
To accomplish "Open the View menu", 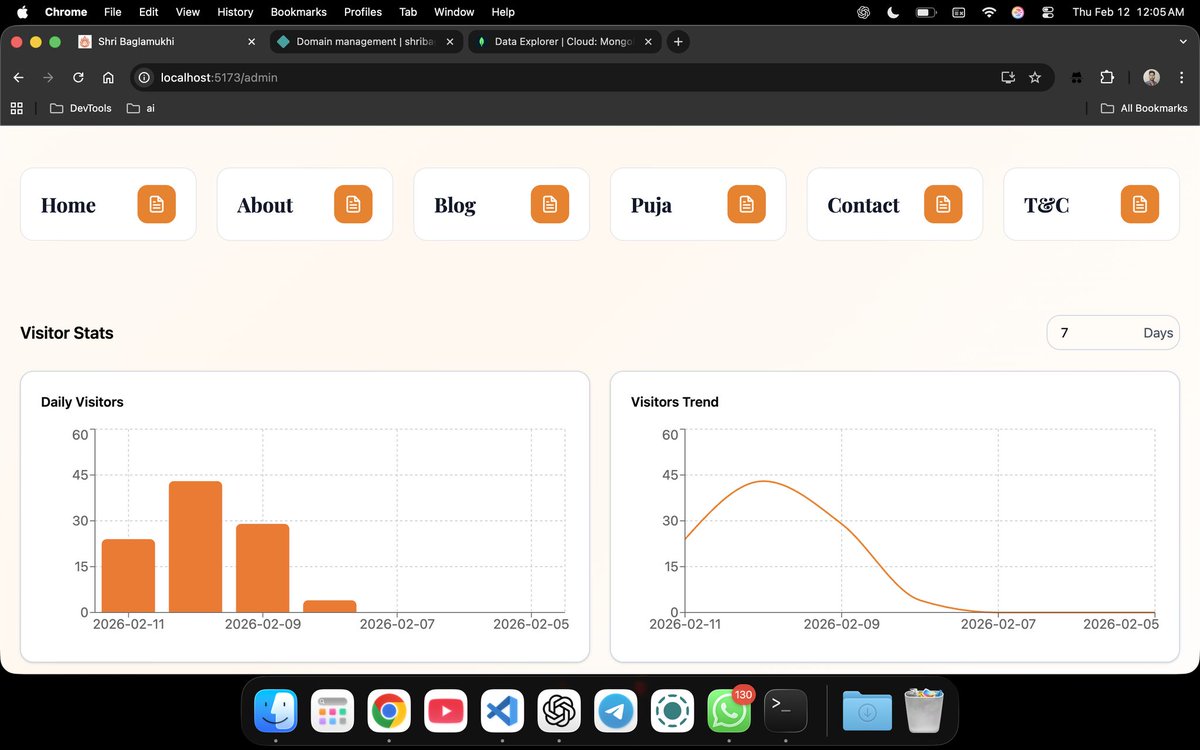I will 187,12.
